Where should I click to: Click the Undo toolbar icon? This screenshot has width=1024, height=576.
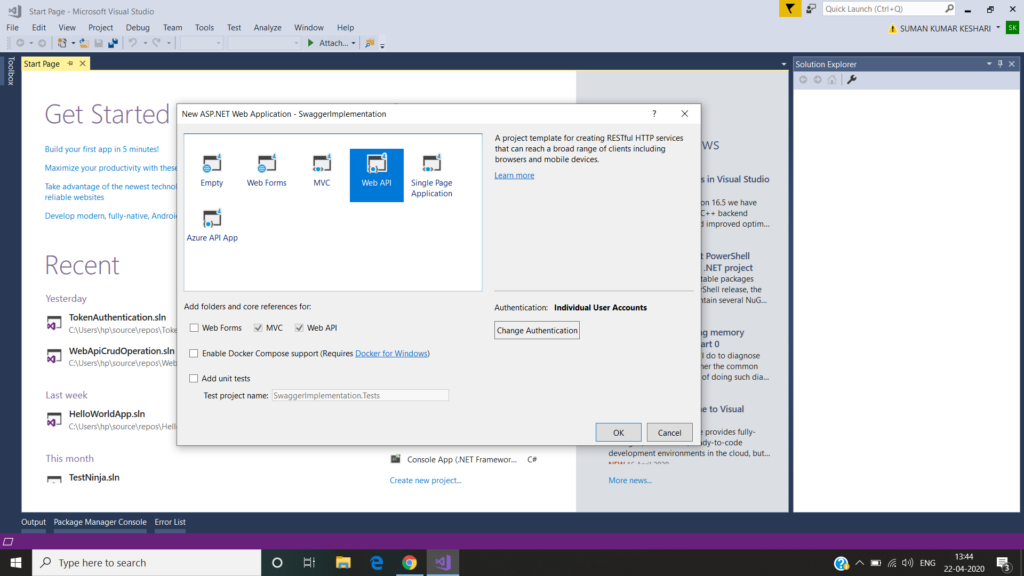tap(133, 43)
